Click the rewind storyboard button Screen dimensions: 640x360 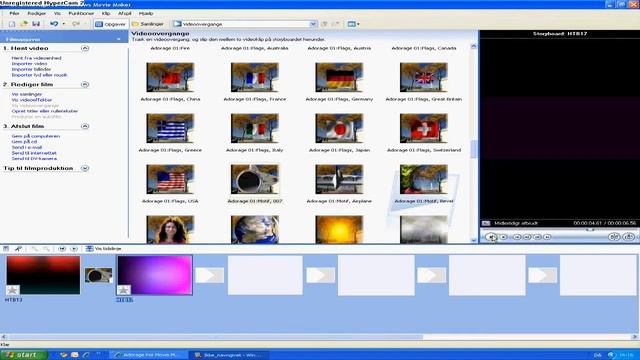pyautogui.click(x=62, y=249)
